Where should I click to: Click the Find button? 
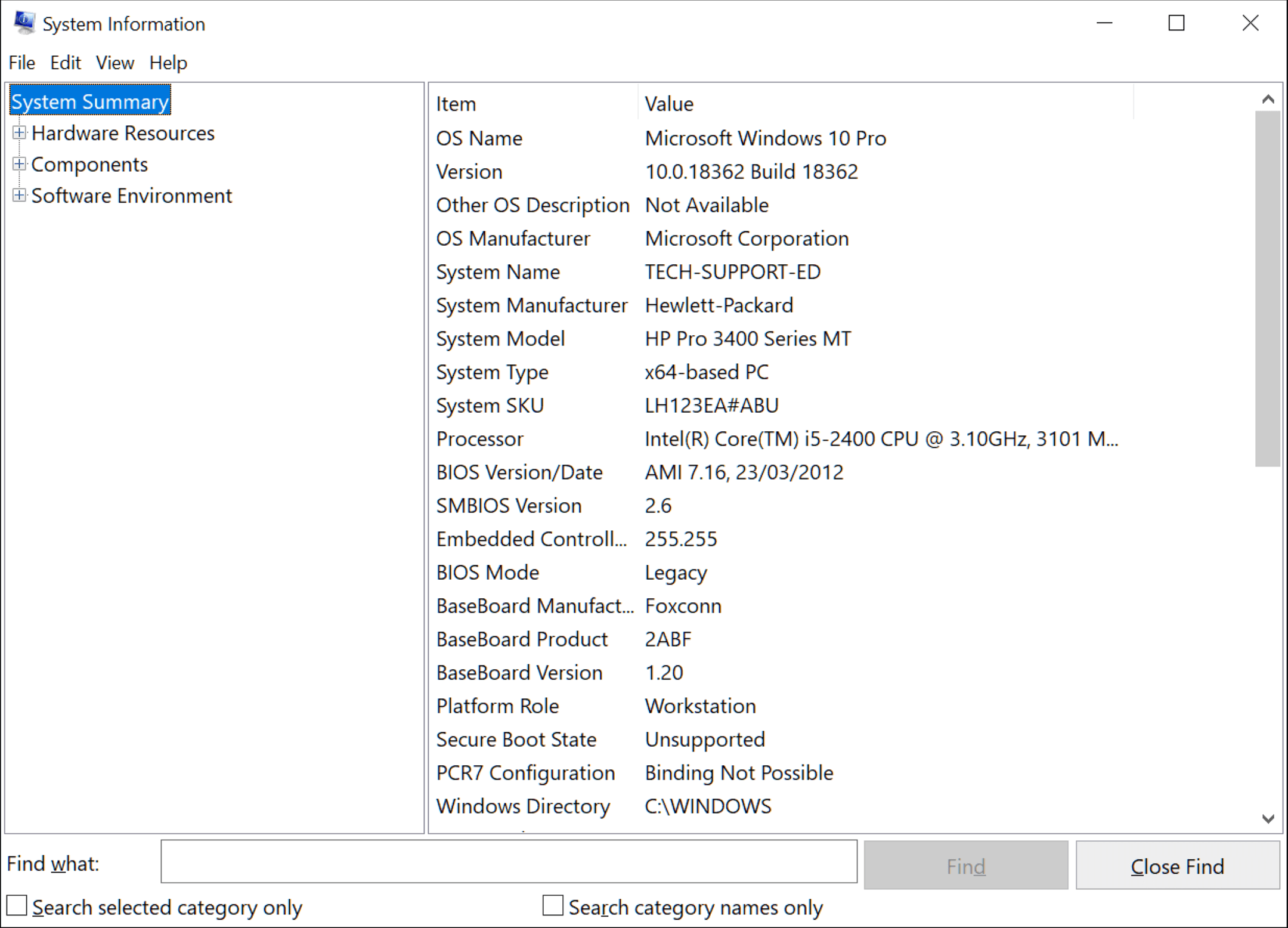click(966, 865)
